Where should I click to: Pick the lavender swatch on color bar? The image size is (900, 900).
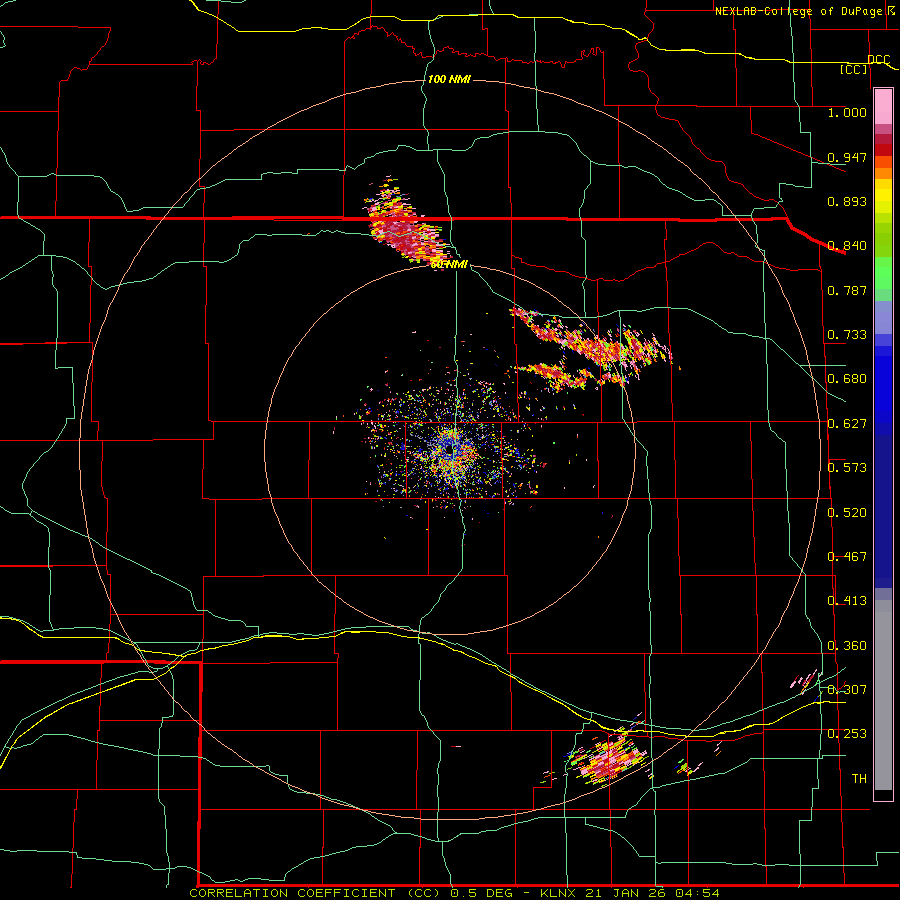click(x=883, y=317)
